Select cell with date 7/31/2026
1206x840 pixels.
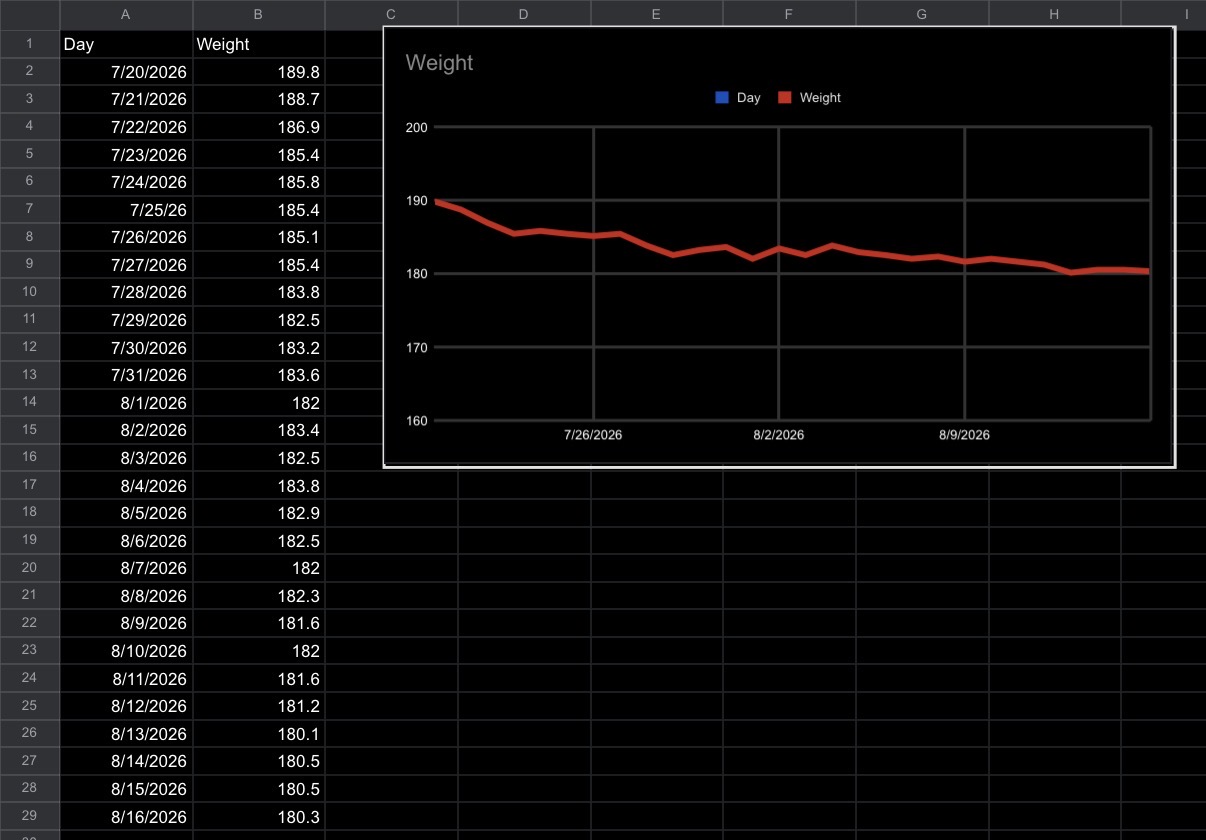126,375
